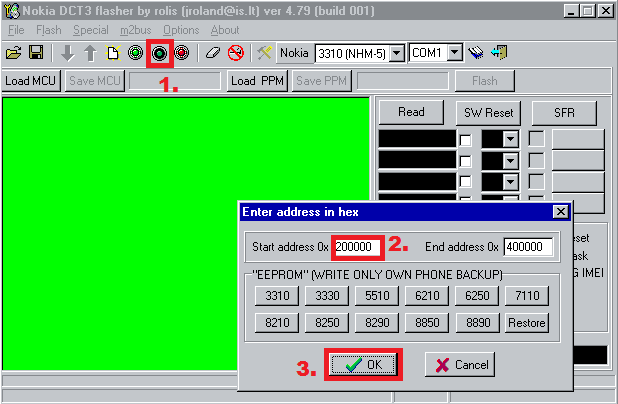This screenshot has height=404, width=618.
Task: Open the phone model dropdown 3310 (NHM-5)
Action: tap(396, 53)
